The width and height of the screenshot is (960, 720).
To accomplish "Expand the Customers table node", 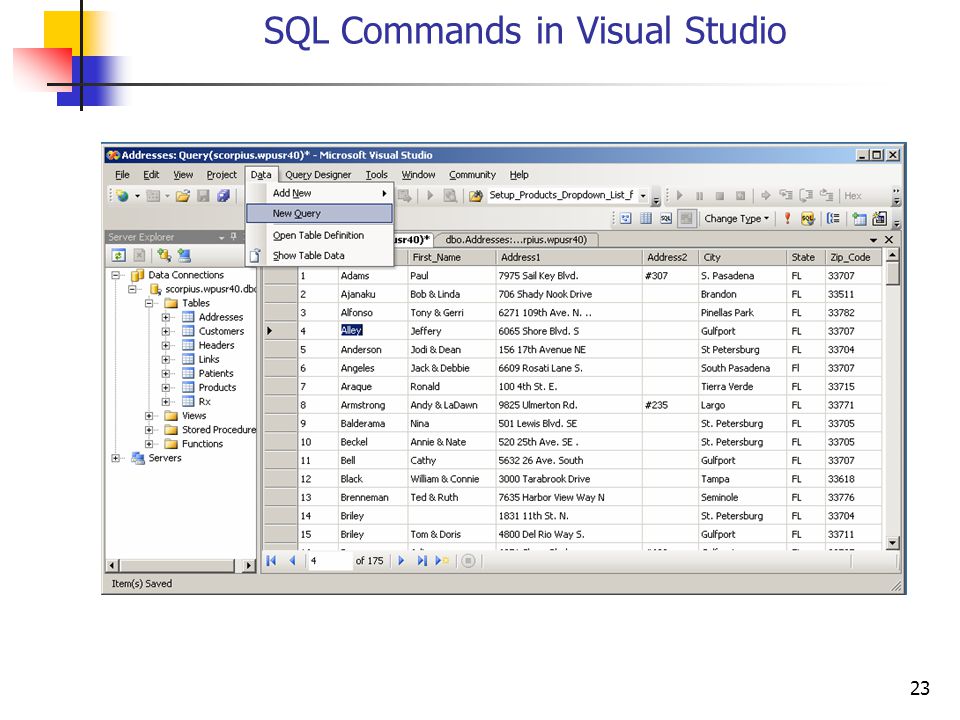I will [165, 331].
